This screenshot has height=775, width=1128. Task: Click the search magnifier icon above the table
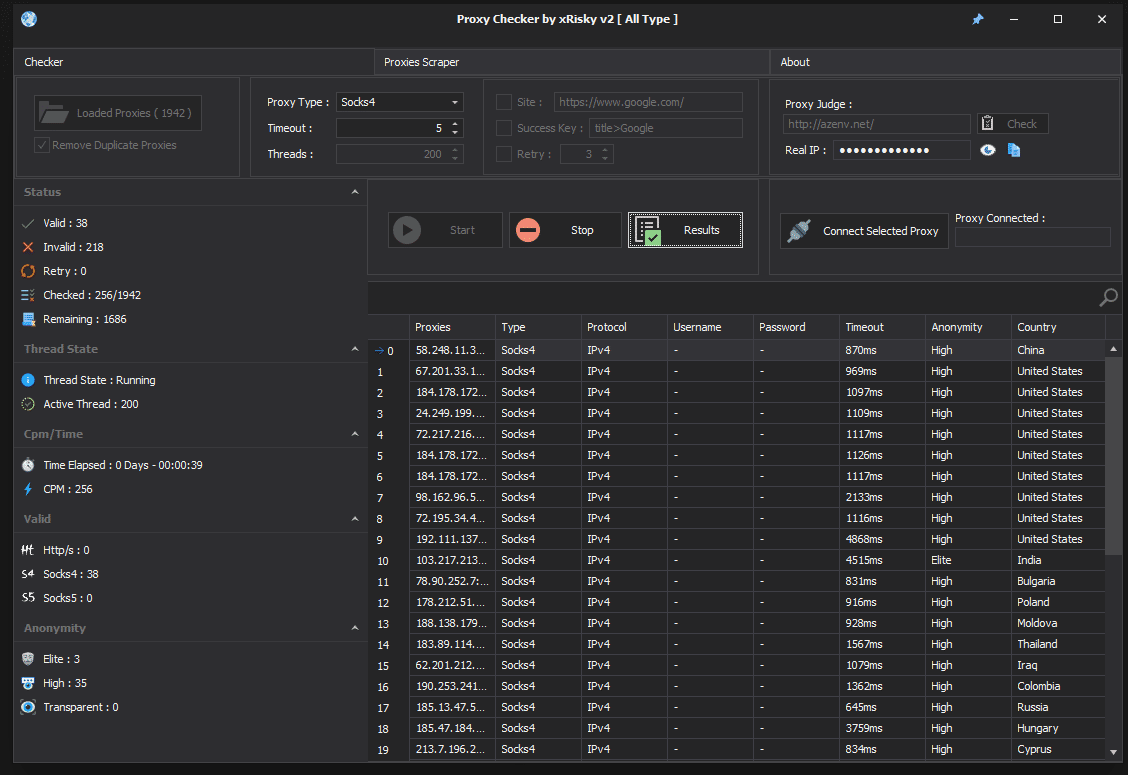click(x=1108, y=297)
